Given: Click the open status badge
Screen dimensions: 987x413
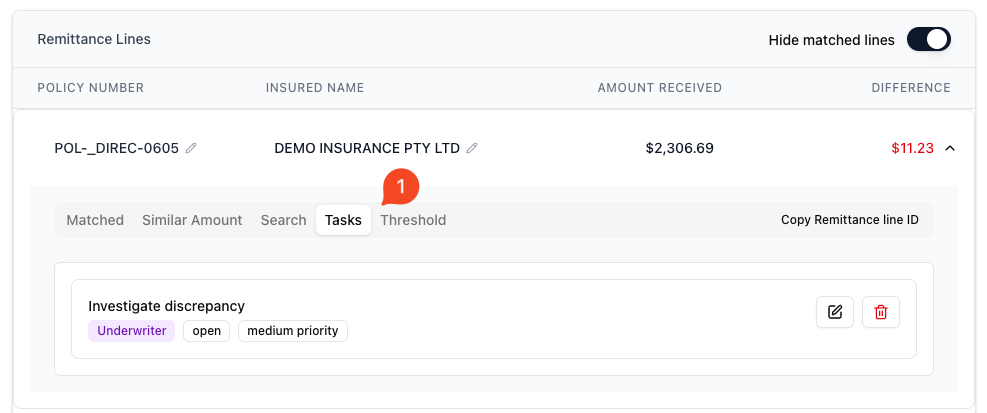Looking at the screenshot, I should tap(206, 331).
